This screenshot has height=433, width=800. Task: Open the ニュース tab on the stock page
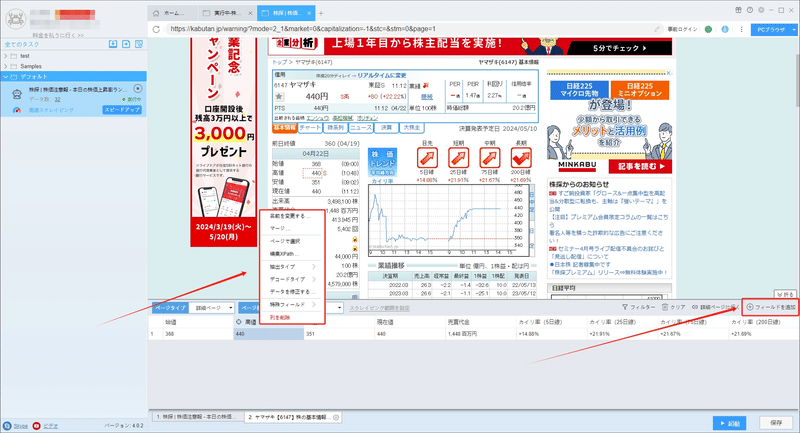(x=361, y=128)
